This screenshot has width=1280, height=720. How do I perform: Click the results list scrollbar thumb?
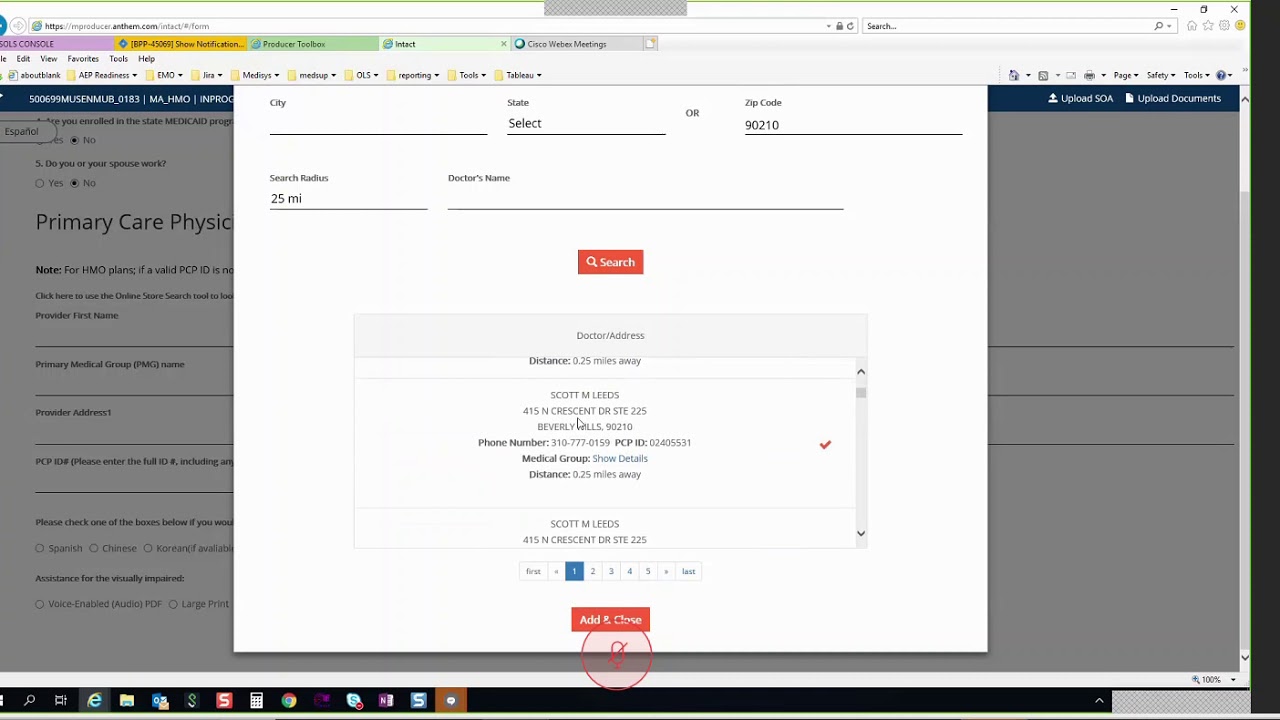(x=861, y=392)
